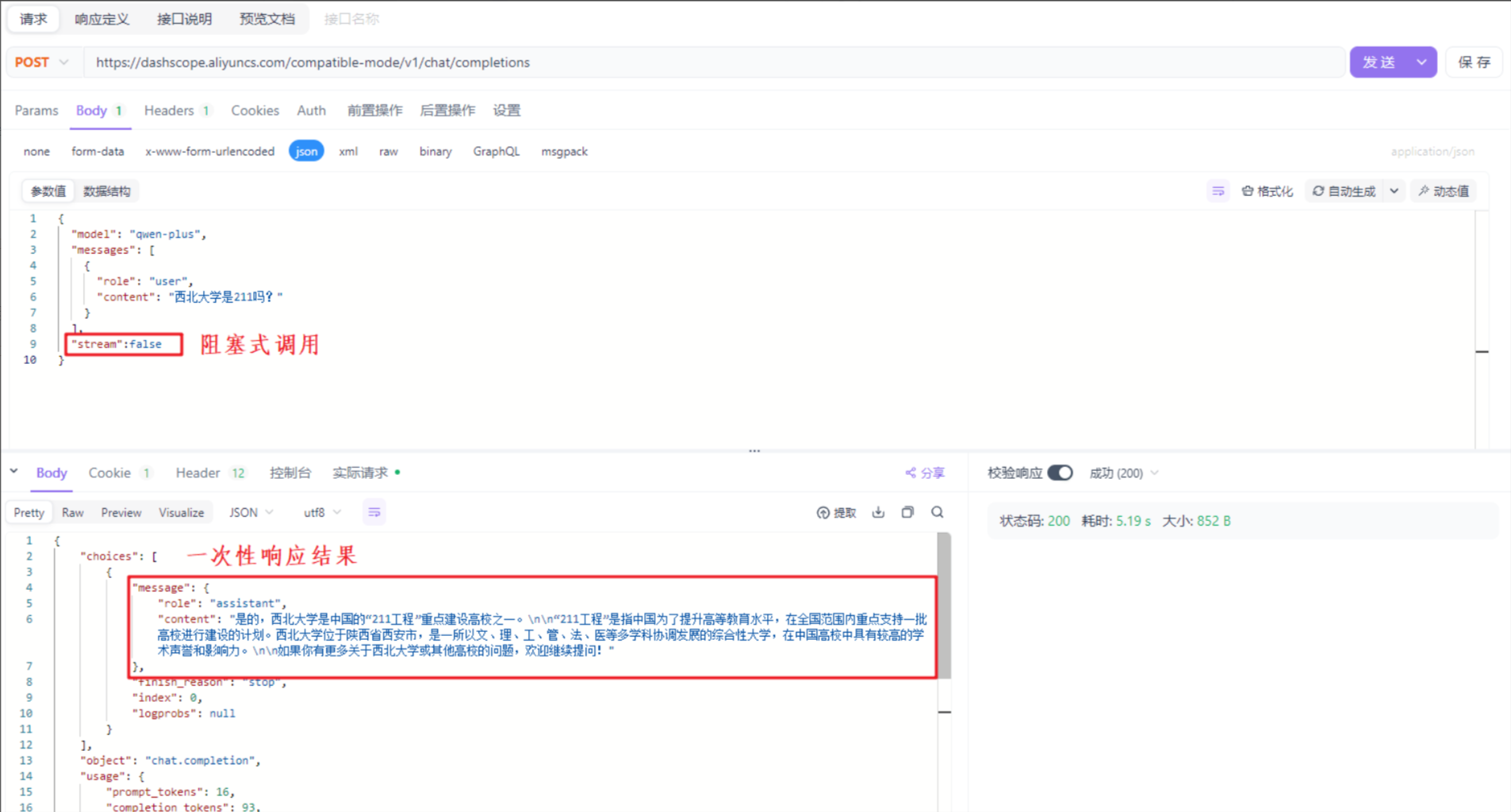This screenshot has width=1511, height=812.
Task: Click the word-wrap icon in request editor toolbar
Action: [x=1218, y=191]
